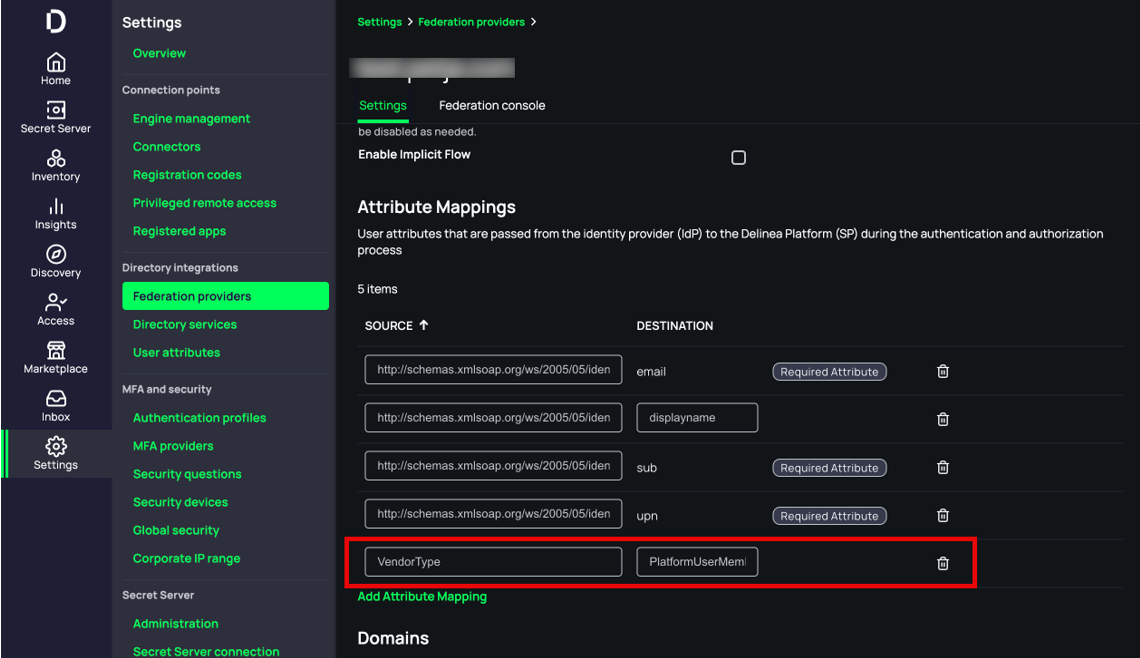
Task: Click the '5 items' count text
Action: point(377,289)
